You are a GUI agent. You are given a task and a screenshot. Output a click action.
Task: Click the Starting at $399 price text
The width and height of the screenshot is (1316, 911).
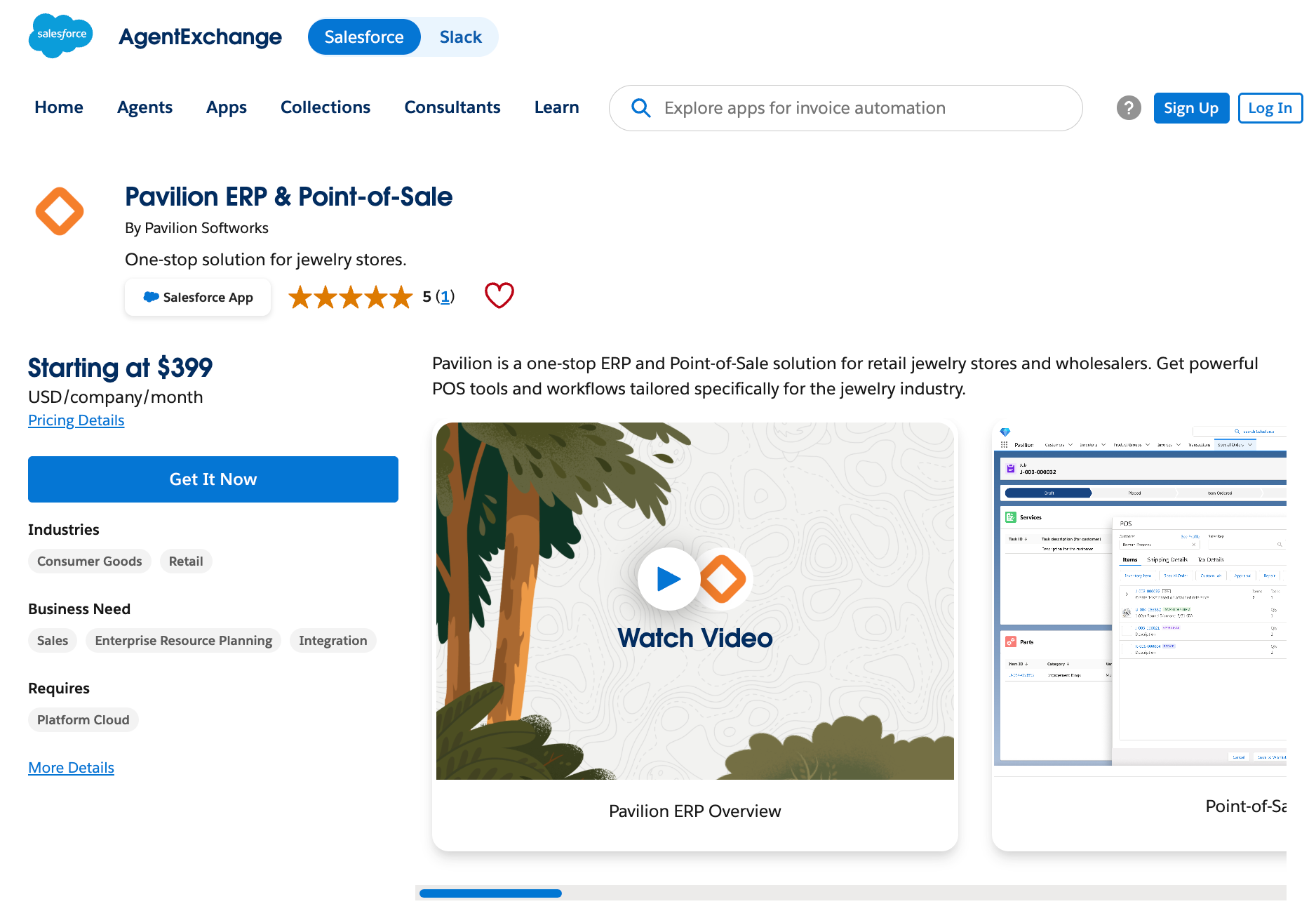(120, 368)
